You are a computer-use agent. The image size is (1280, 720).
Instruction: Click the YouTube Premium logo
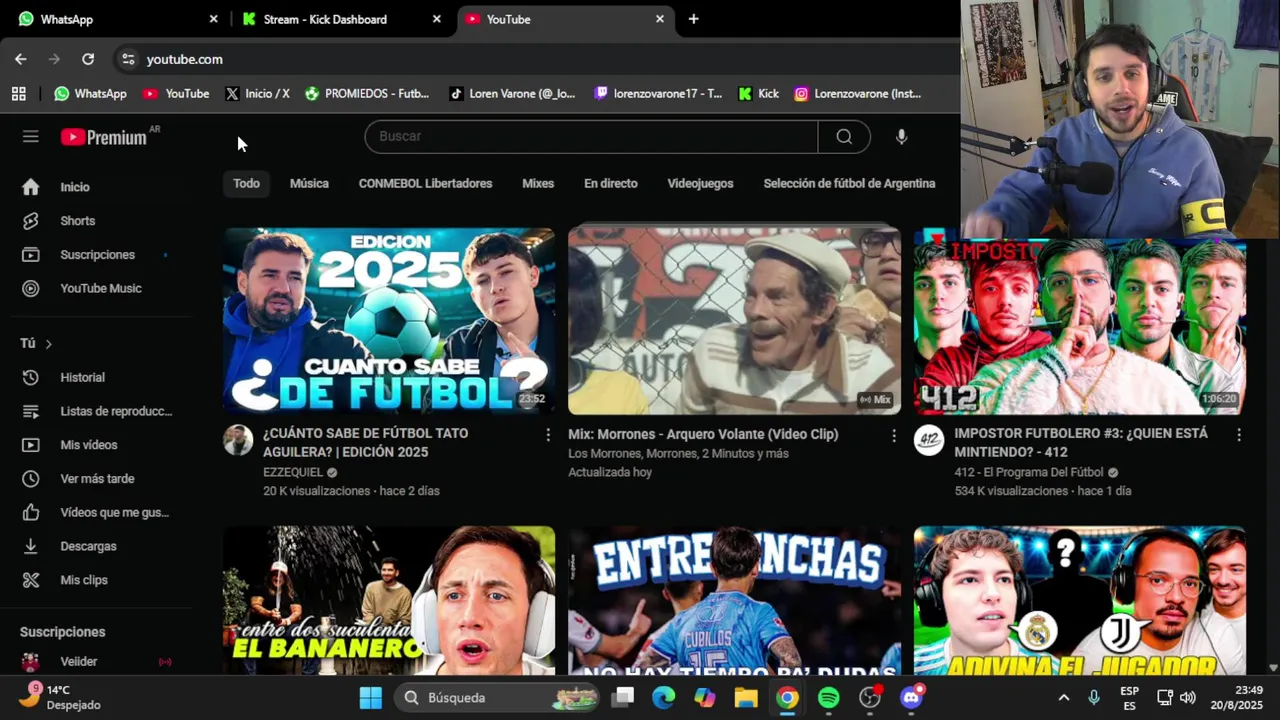[104, 137]
